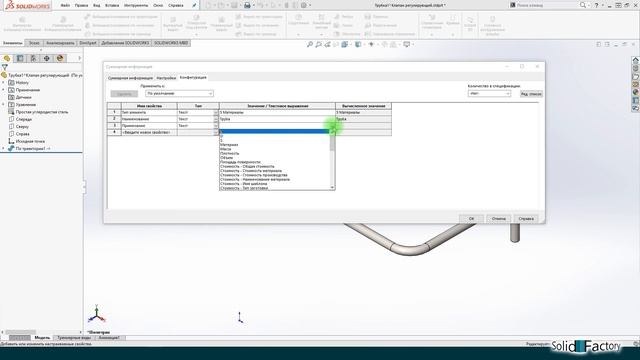Image resolution: width=640 pixels, height=360 pixels.
Task: Open type dropdown for Примечание row
Action: 216,126
